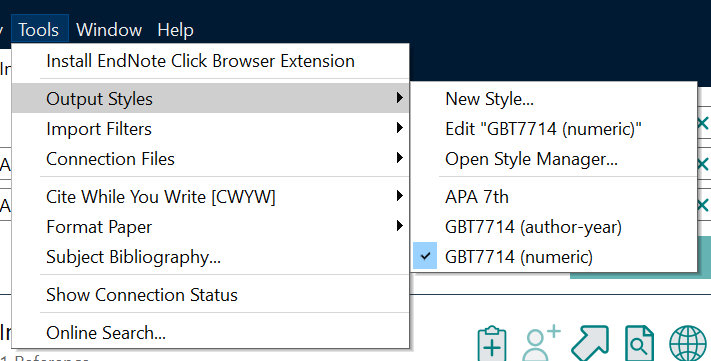Click the export arrow icon

[x=589, y=343]
